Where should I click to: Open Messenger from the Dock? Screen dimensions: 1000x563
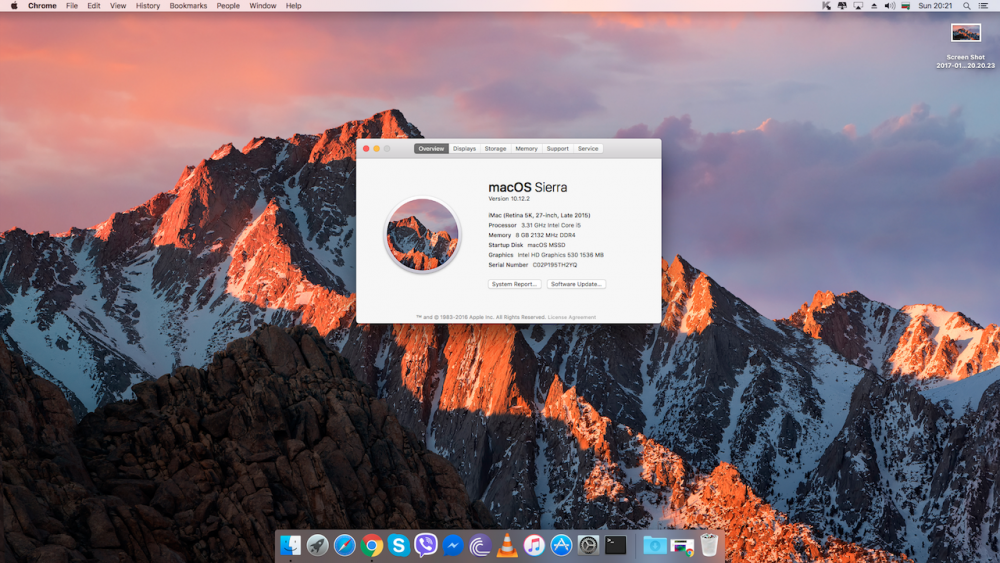(x=453, y=545)
